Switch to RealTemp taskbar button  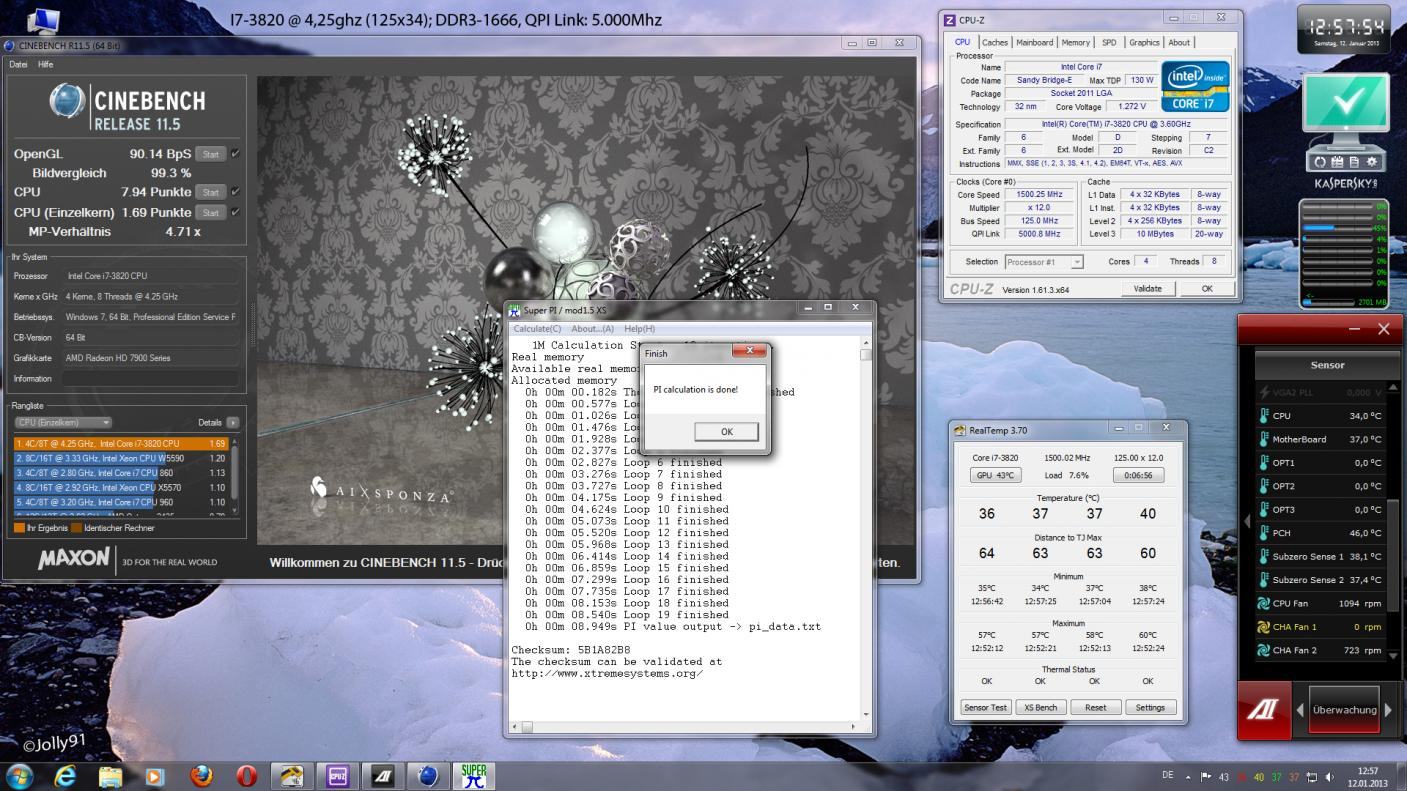point(292,775)
